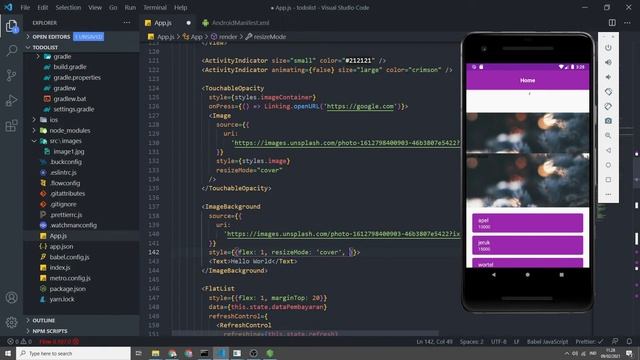Toggle Prettier in the status bar
Viewport: 640px width, 360px height.
point(589,341)
